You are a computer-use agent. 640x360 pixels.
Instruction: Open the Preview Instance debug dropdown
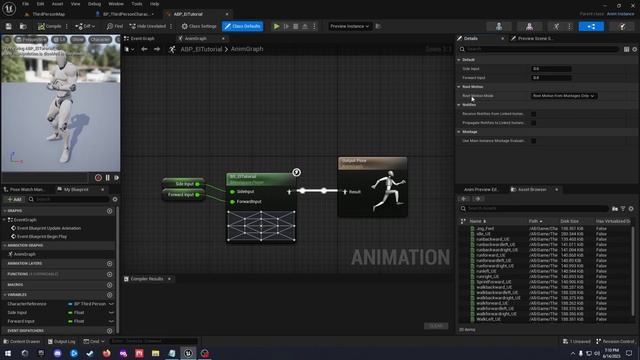tap(349, 26)
